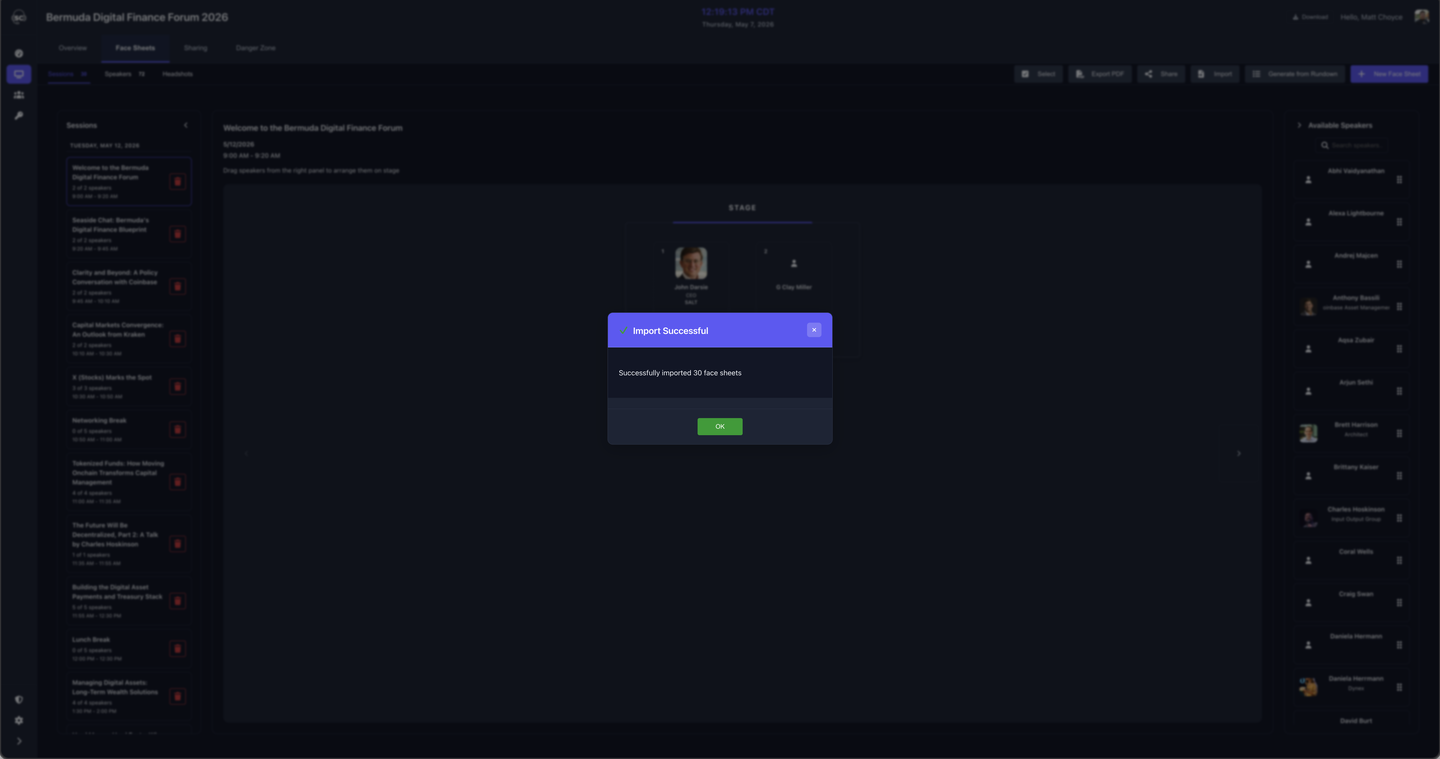Grab the drag handle for Anthony Bassili
This screenshot has height=759, width=1440.
(1399, 307)
